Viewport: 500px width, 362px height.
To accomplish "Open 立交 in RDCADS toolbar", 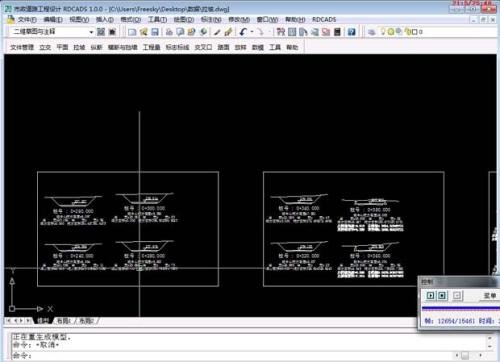I will (45, 47).
